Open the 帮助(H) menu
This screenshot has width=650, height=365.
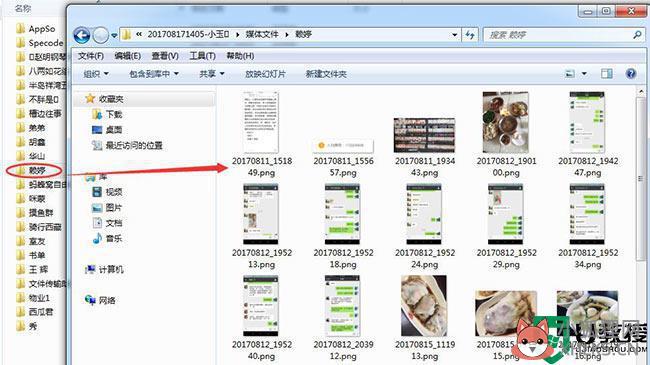click(x=240, y=56)
